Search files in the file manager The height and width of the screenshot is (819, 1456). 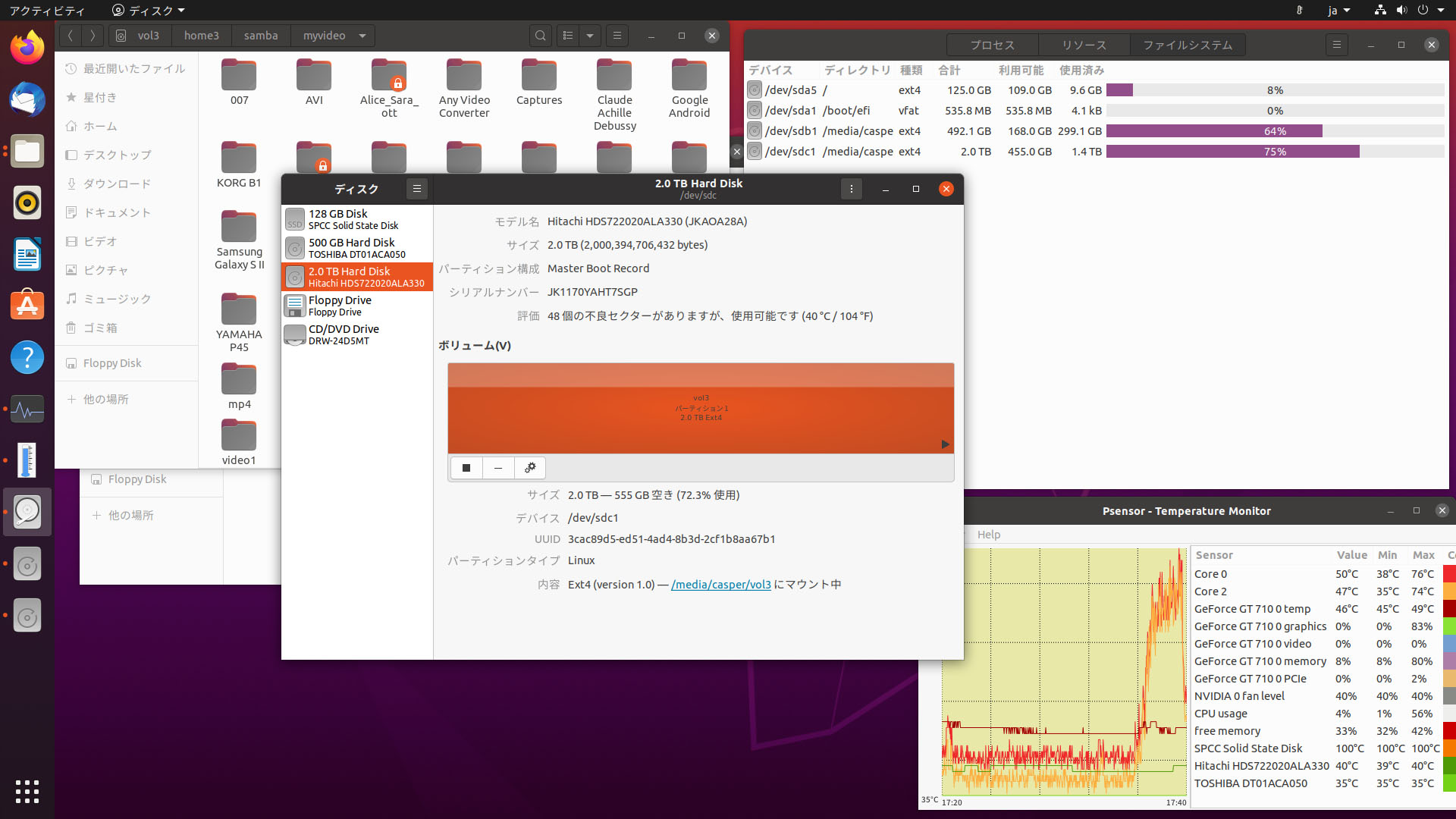tap(540, 36)
